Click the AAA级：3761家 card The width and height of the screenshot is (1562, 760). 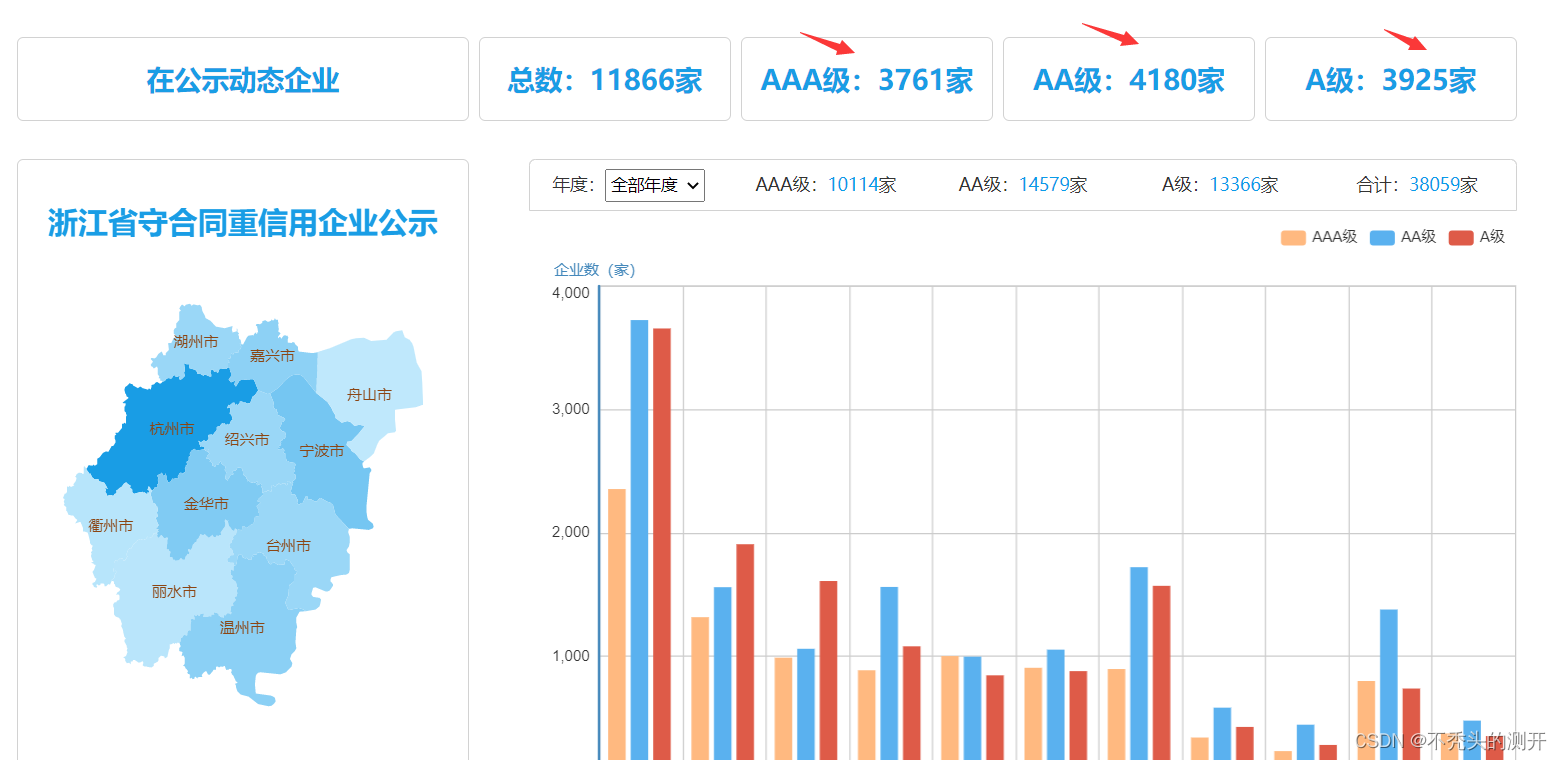click(867, 79)
